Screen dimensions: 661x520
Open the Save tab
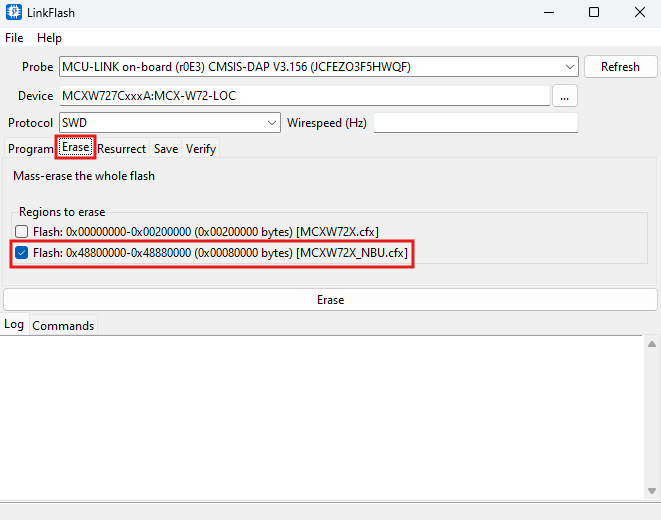[x=166, y=149]
